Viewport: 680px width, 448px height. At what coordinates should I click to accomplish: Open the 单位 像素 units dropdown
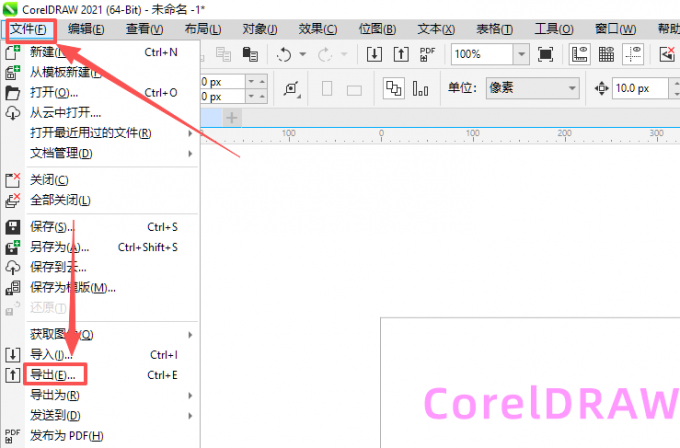click(533, 88)
